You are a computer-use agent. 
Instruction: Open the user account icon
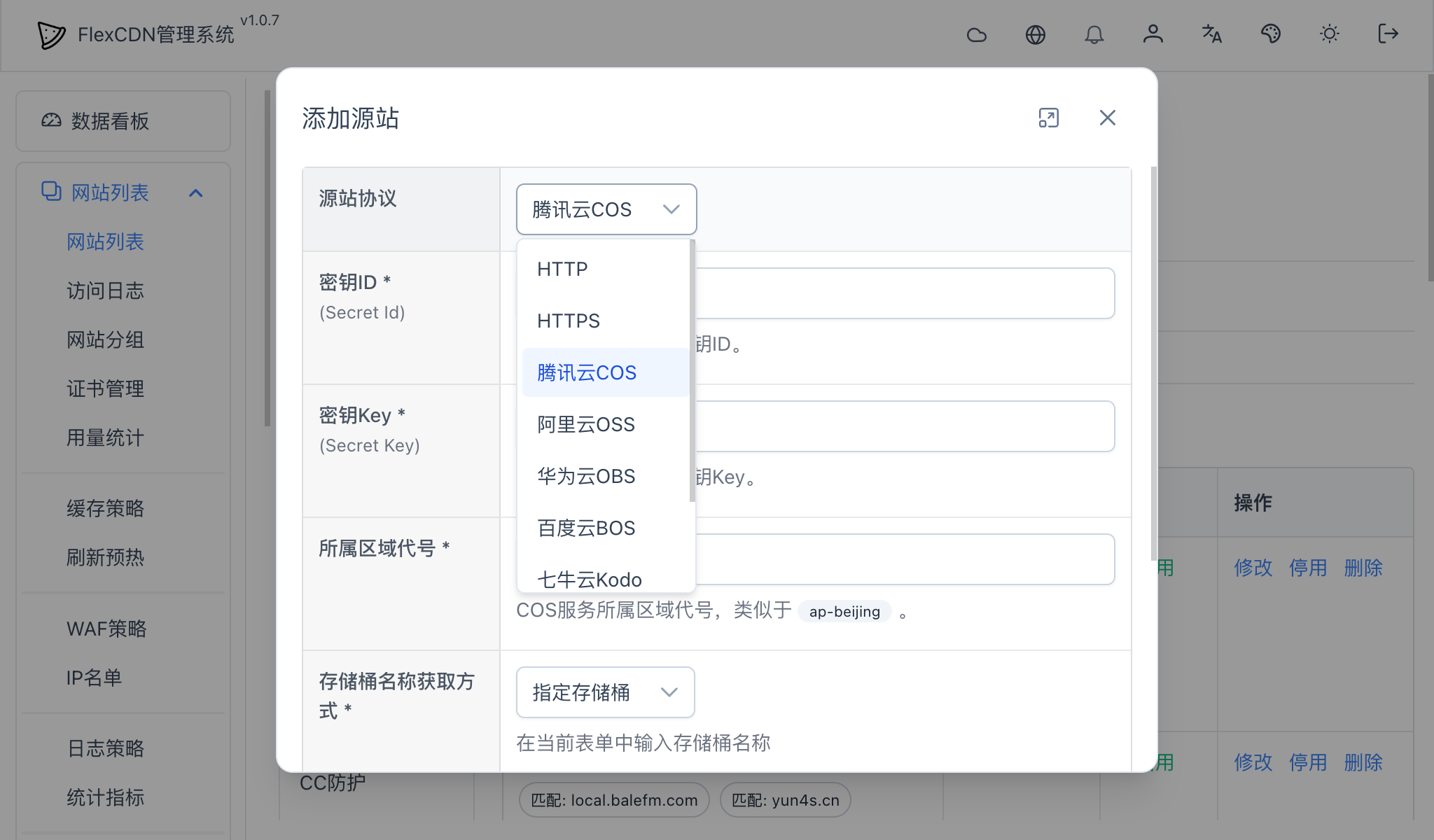click(x=1153, y=34)
